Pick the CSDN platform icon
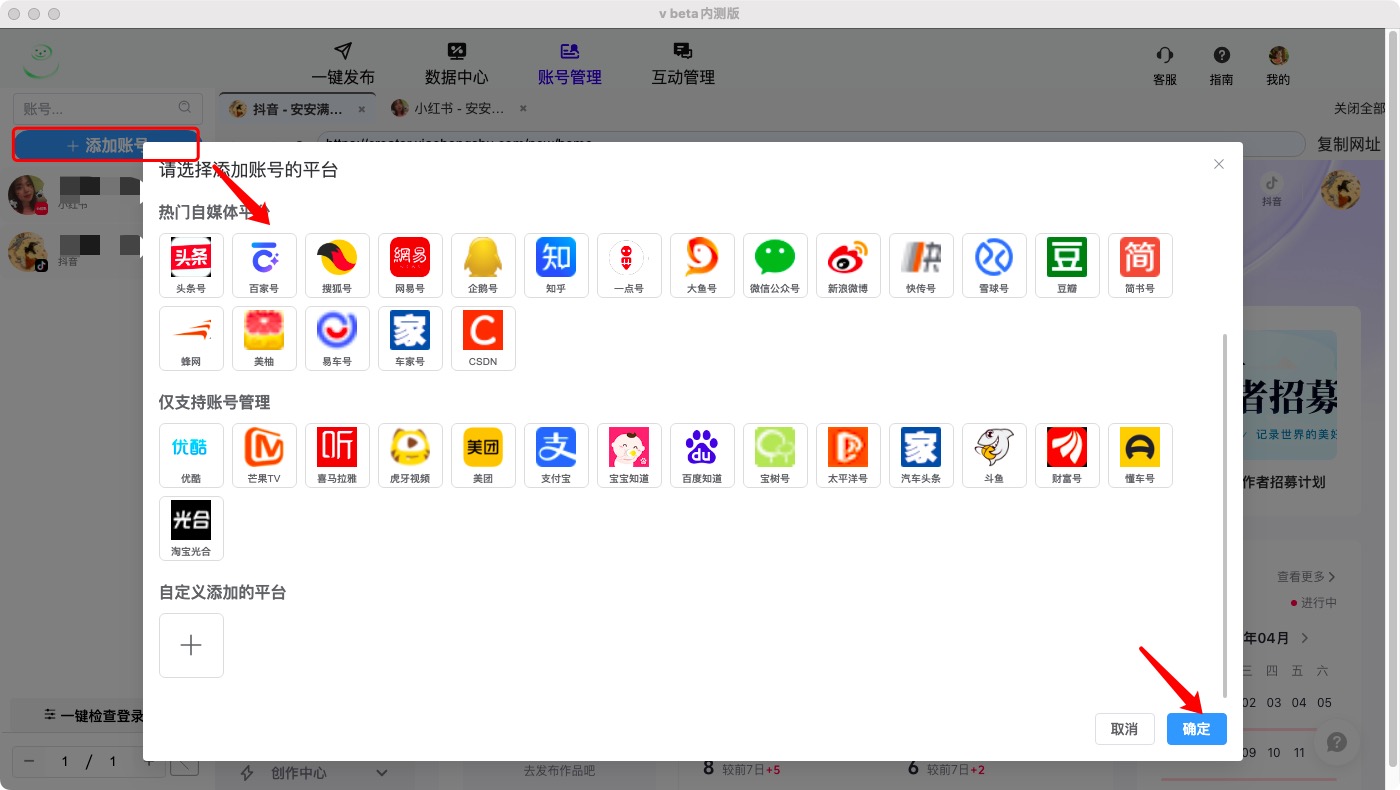The image size is (1400, 790). (483, 338)
